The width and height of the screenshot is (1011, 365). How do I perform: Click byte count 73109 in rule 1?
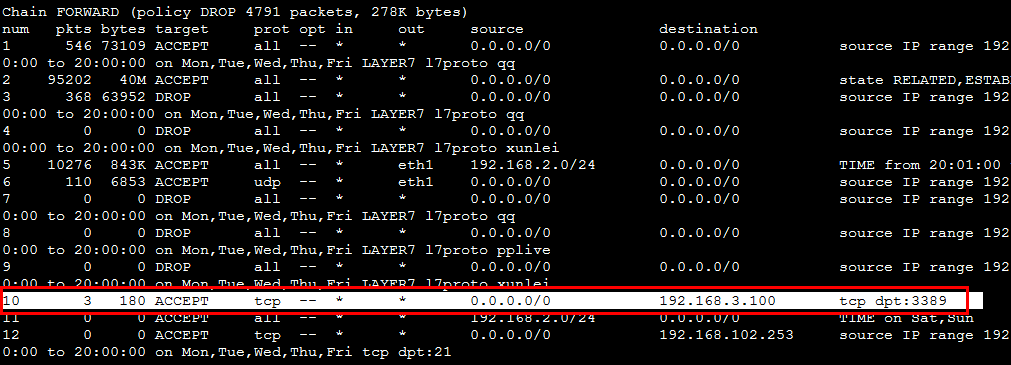123,46
